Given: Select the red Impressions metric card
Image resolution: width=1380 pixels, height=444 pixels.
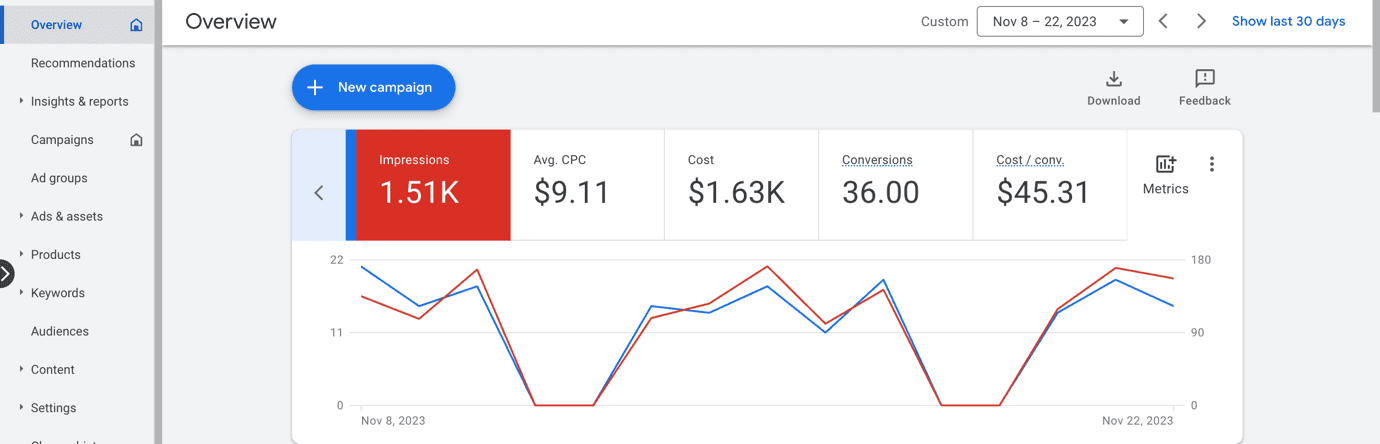Looking at the screenshot, I should coord(432,185).
